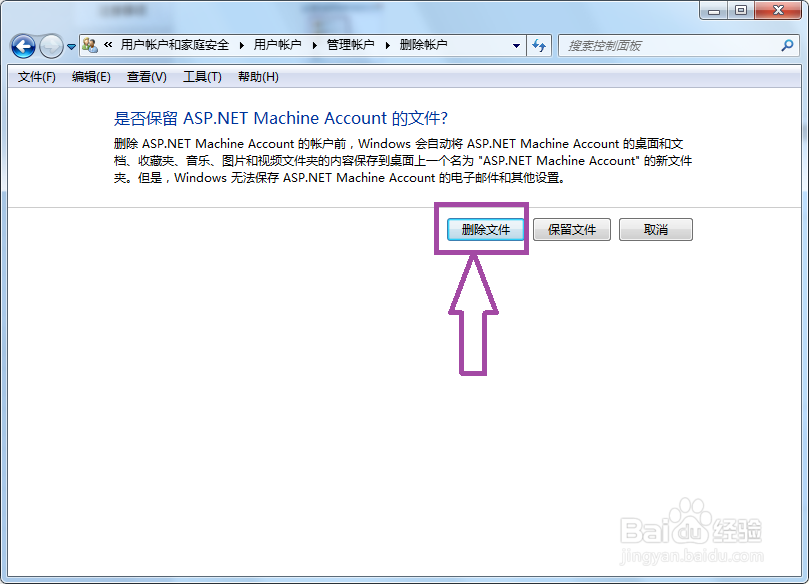Click the Back navigation arrow
The width and height of the screenshot is (809, 584).
click(23, 46)
